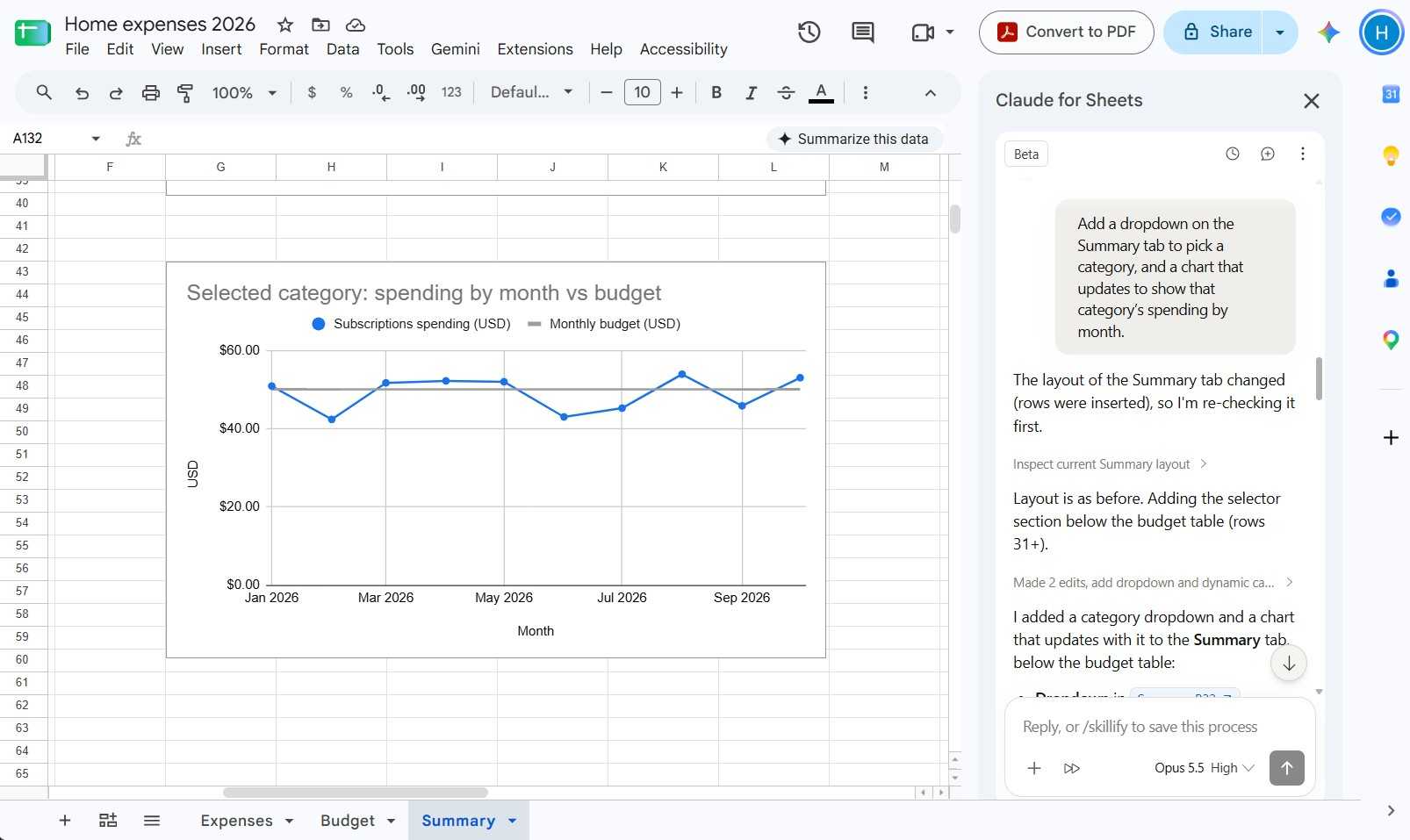This screenshot has width=1410, height=840.
Task: Open the Gemini sparkle icon
Action: coord(1329,32)
